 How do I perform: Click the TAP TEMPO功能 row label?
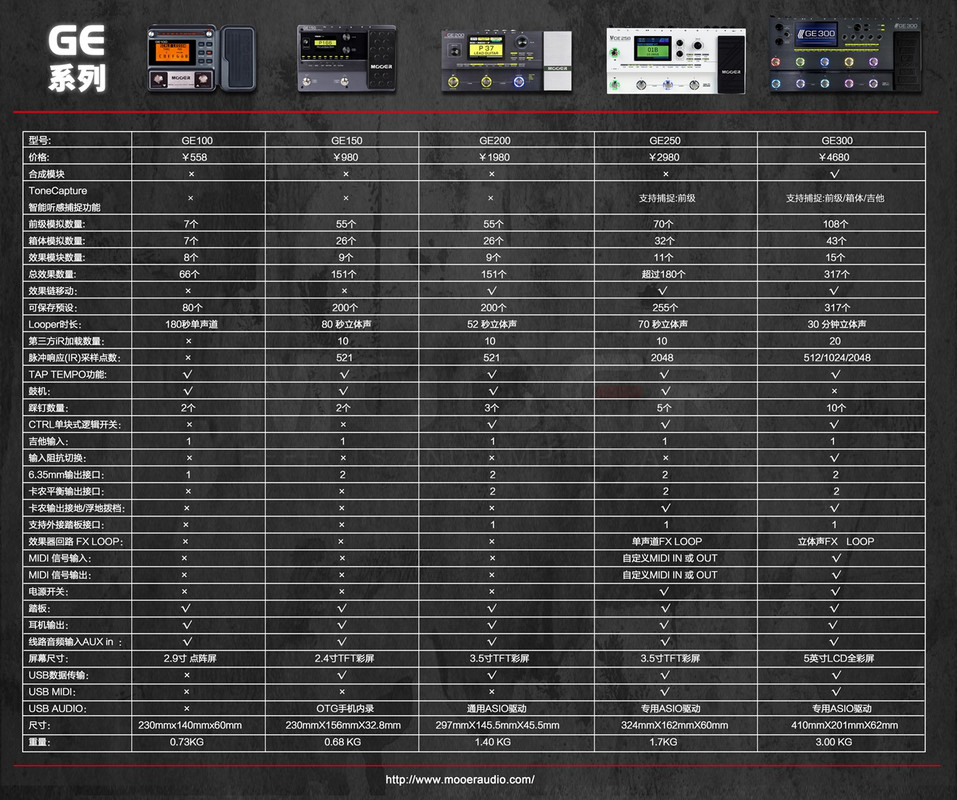[67, 374]
